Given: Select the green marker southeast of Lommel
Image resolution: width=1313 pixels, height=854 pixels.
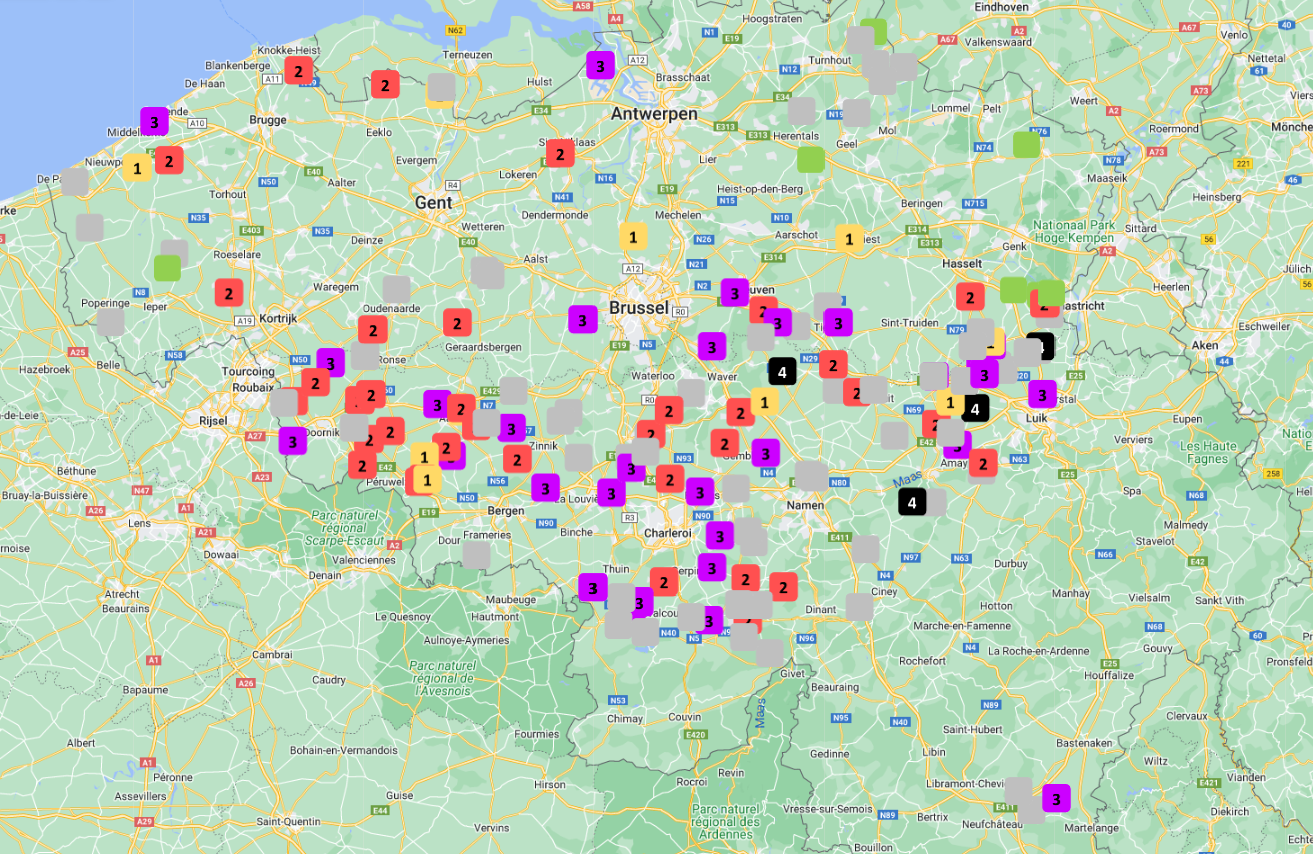Looking at the screenshot, I should coord(1026,144).
